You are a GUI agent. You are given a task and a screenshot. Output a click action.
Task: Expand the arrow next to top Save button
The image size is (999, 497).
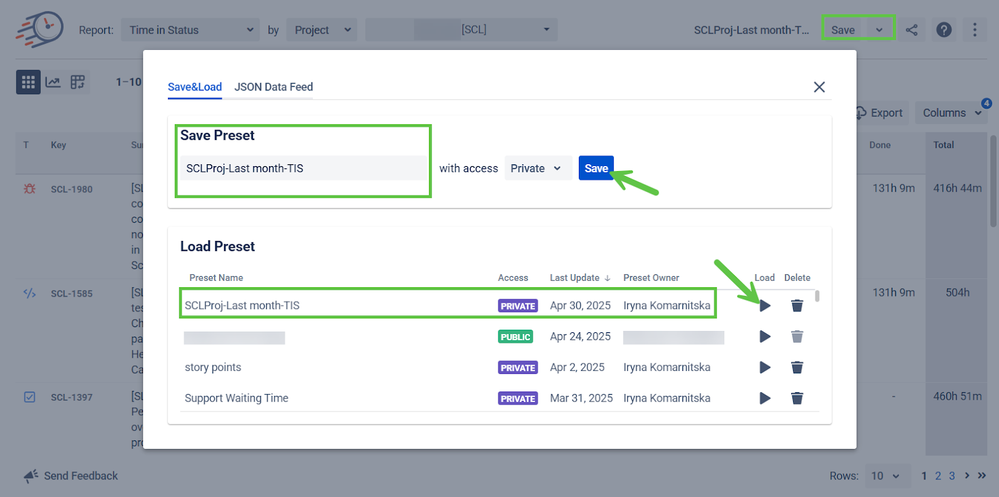[x=880, y=30]
